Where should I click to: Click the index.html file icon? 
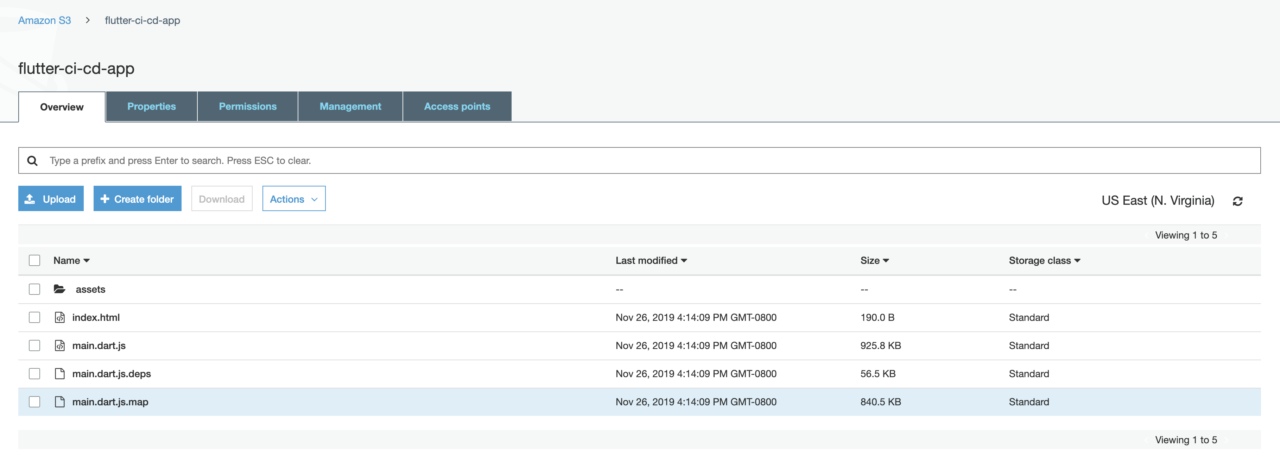pos(60,318)
